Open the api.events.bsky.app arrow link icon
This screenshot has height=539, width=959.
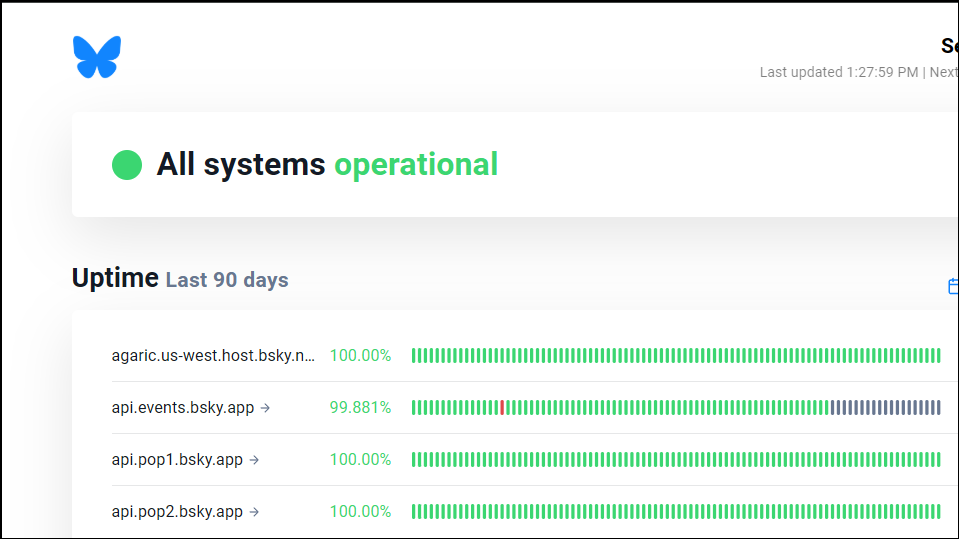(265, 407)
